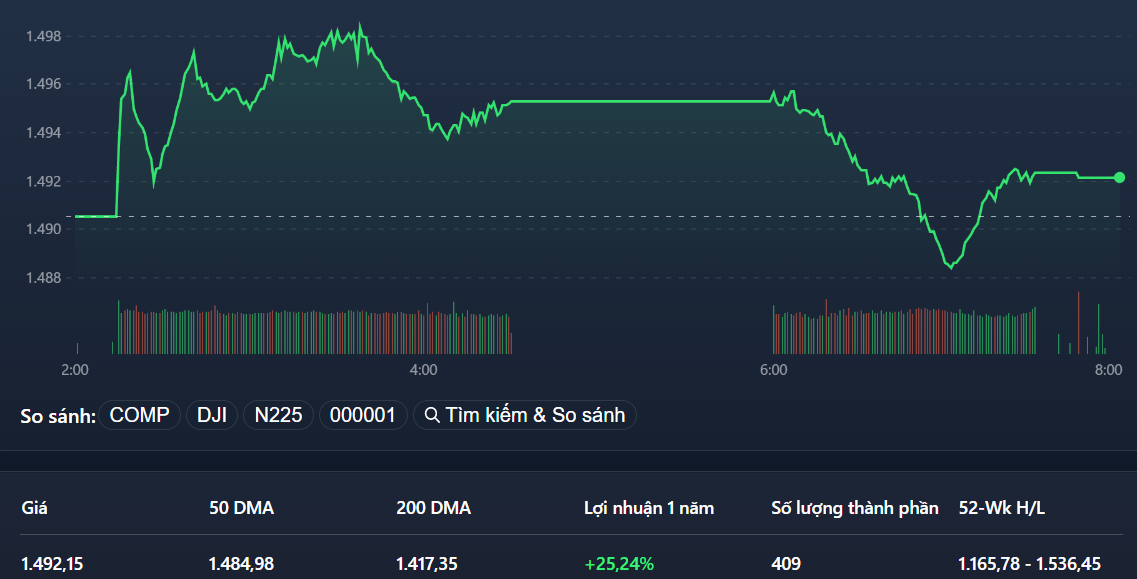Click the green endpoint dot on the chart
1137x579 pixels.
pyautogui.click(x=1119, y=178)
